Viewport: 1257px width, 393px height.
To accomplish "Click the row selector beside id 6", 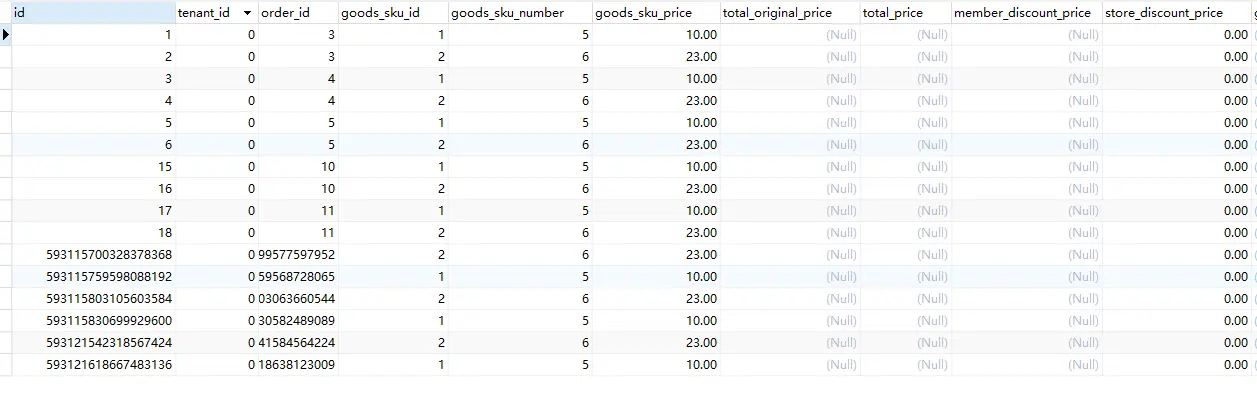I will [6, 144].
